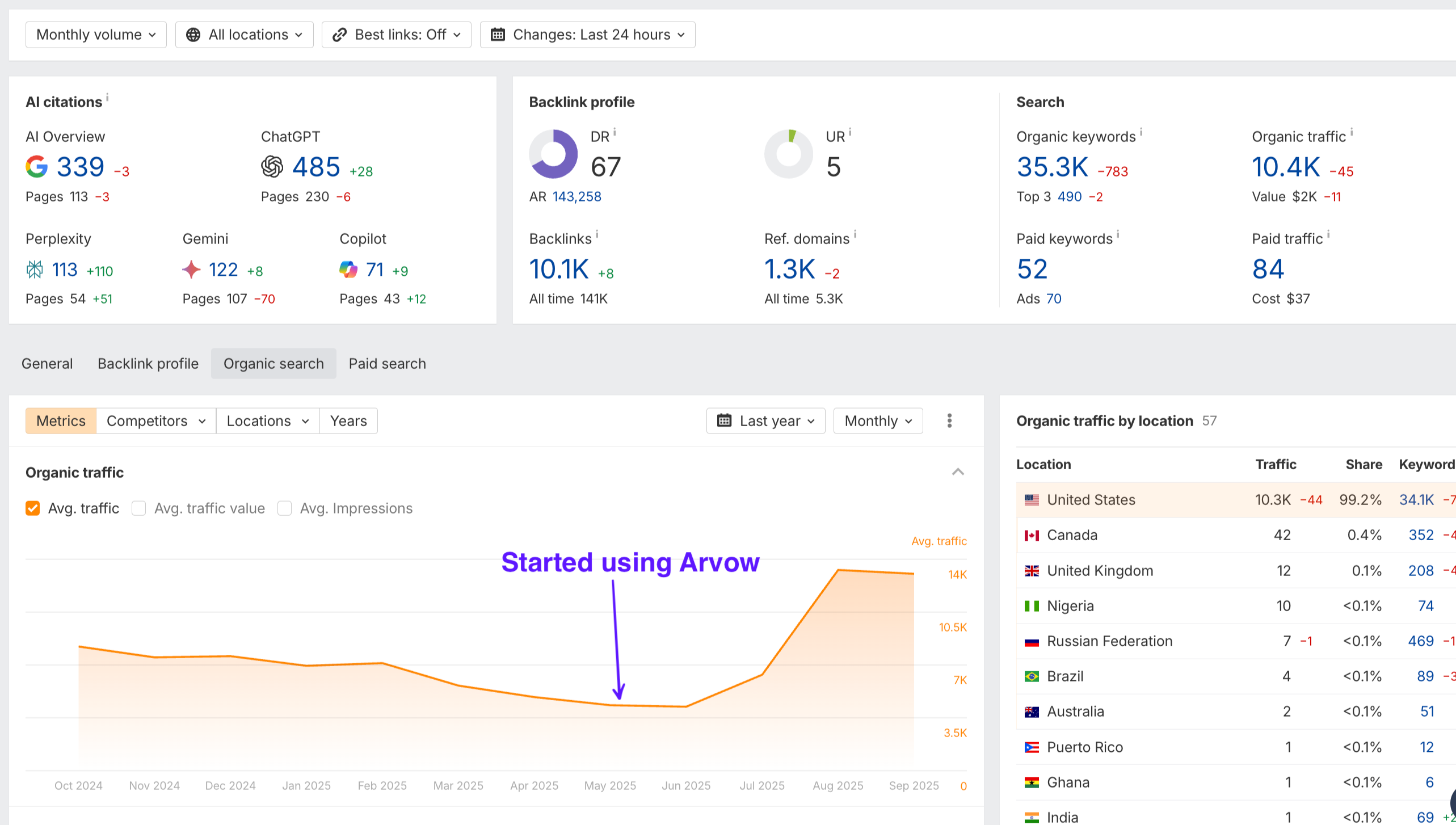Check the Avg. Impressions checkbox
Image resolution: width=1456 pixels, height=825 pixels.
click(x=285, y=508)
